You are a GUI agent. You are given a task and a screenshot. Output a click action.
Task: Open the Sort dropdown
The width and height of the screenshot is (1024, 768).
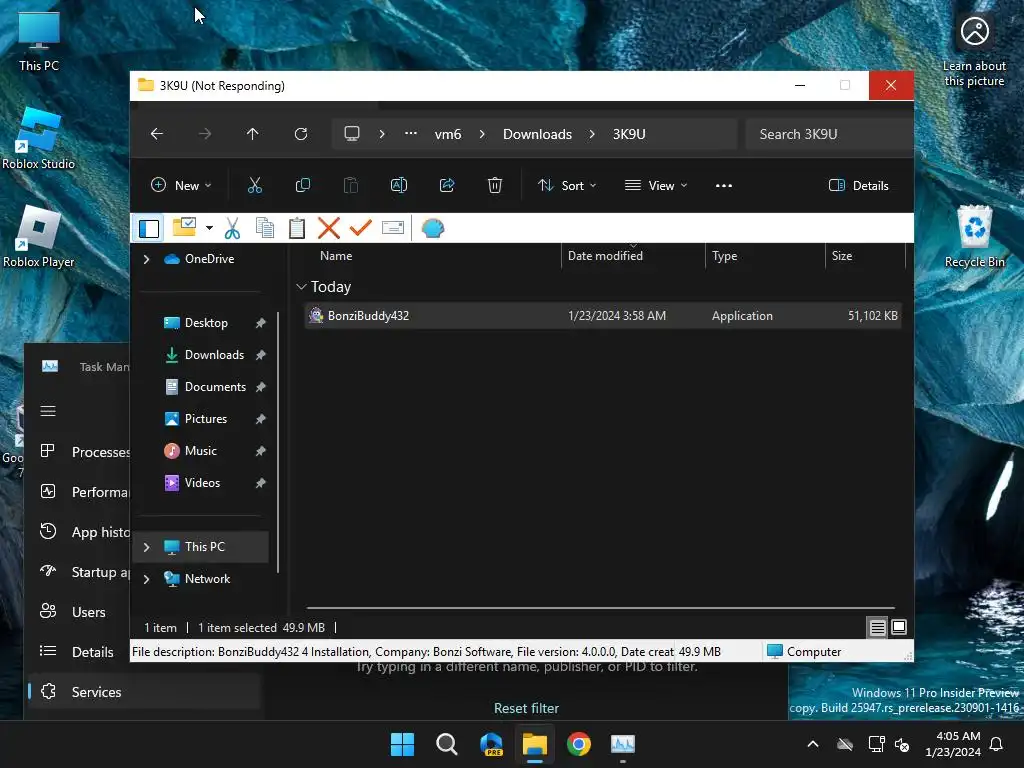click(567, 185)
